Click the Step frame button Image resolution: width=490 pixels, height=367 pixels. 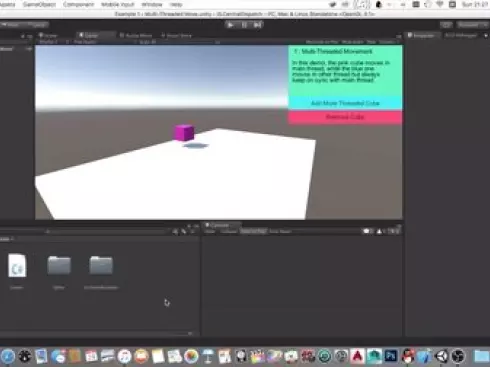pos(257,25)
